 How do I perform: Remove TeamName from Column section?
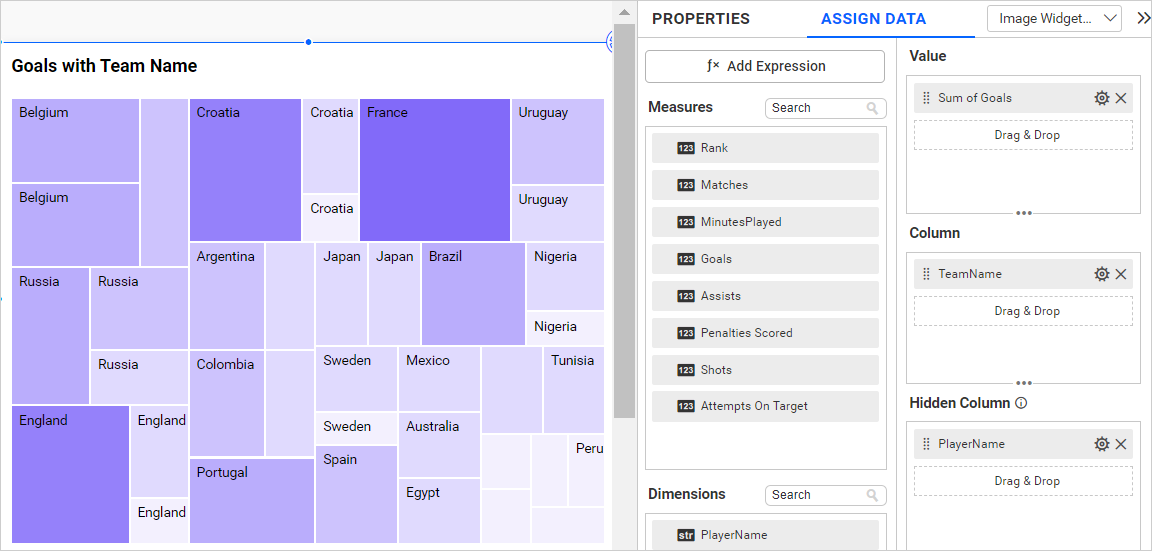tap(1121, 274)
